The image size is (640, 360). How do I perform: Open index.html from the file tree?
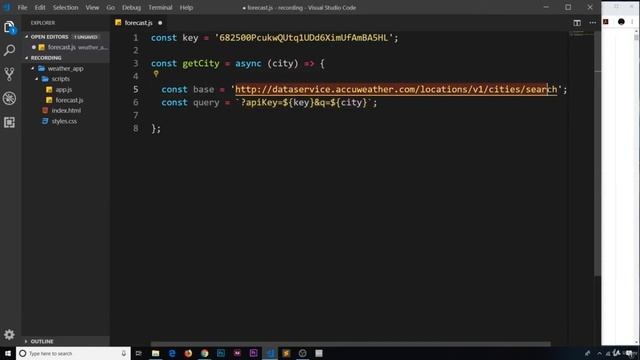coord(66,111)
